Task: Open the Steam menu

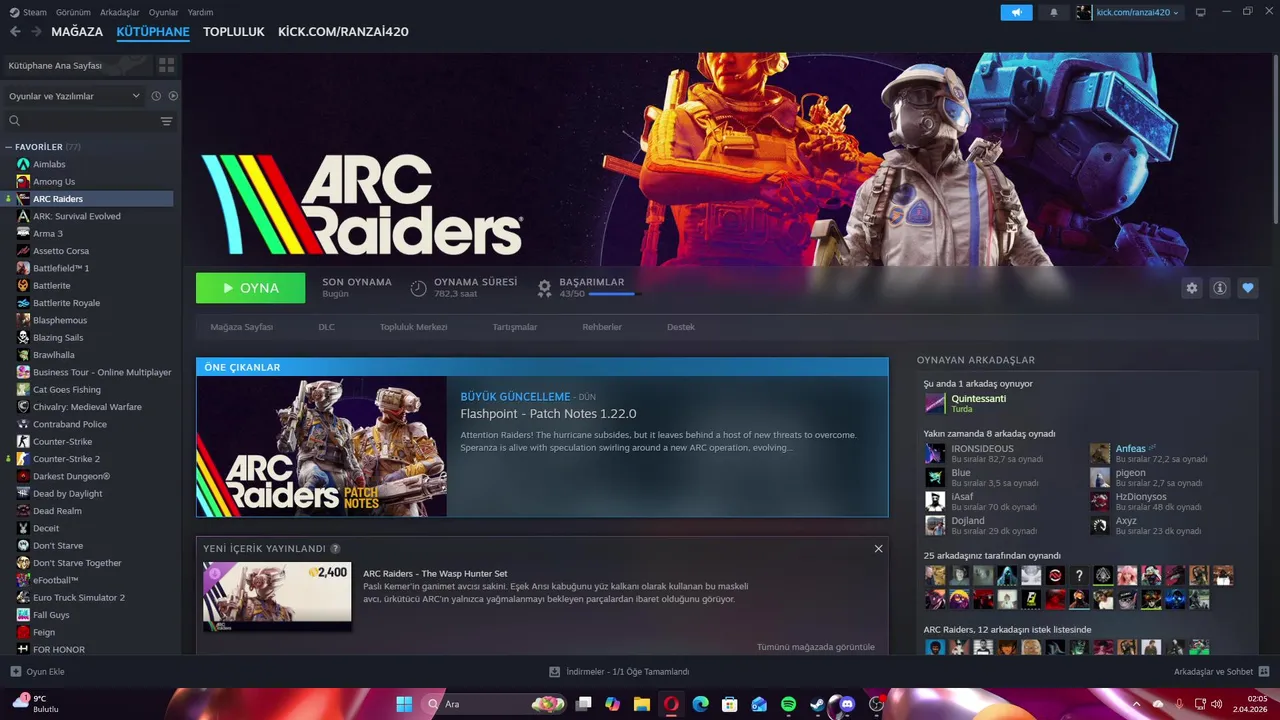Action: [28, 12]
